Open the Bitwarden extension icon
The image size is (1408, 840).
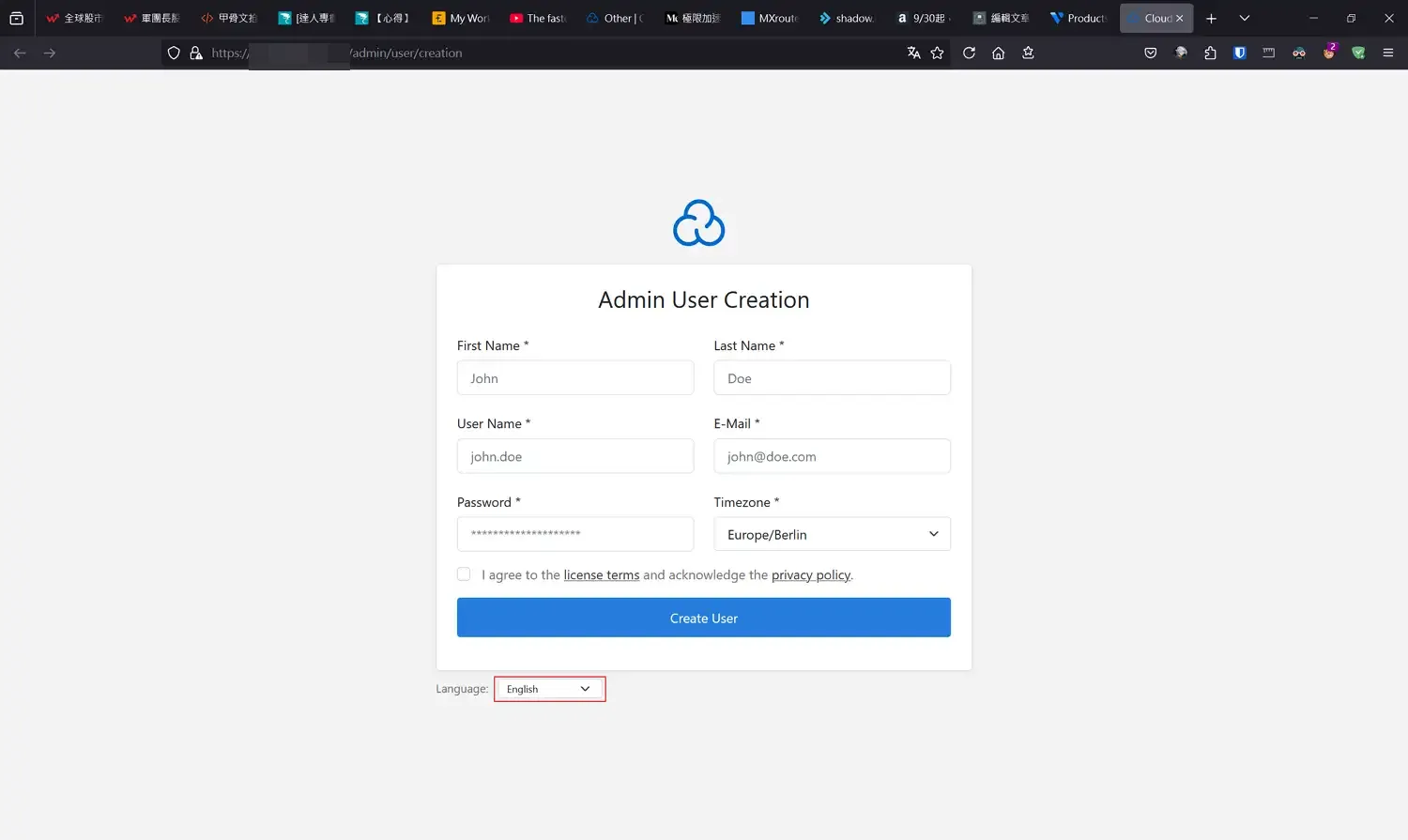click(1239, 53)
